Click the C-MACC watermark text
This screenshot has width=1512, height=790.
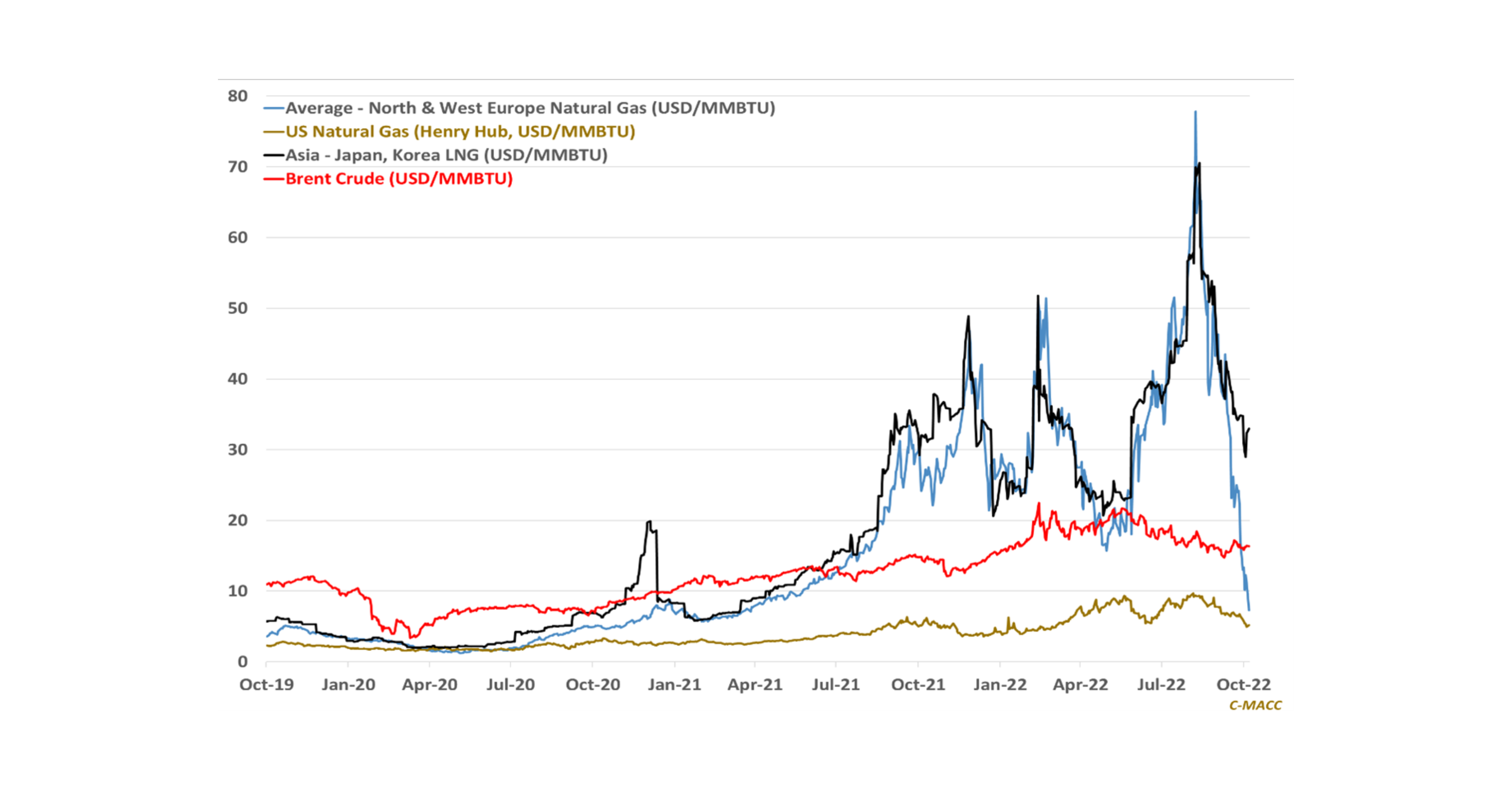tap(1255, 705)
